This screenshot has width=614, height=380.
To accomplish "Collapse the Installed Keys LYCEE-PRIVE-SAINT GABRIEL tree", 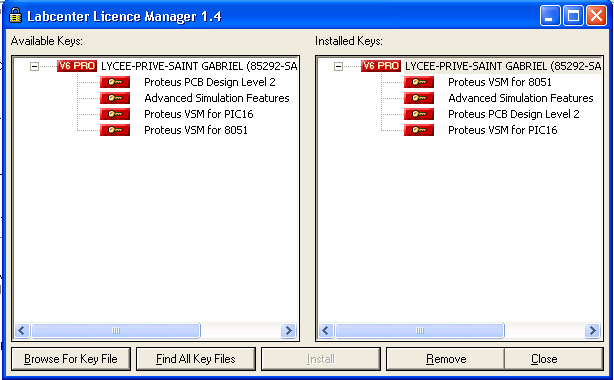I will point(338,66).
